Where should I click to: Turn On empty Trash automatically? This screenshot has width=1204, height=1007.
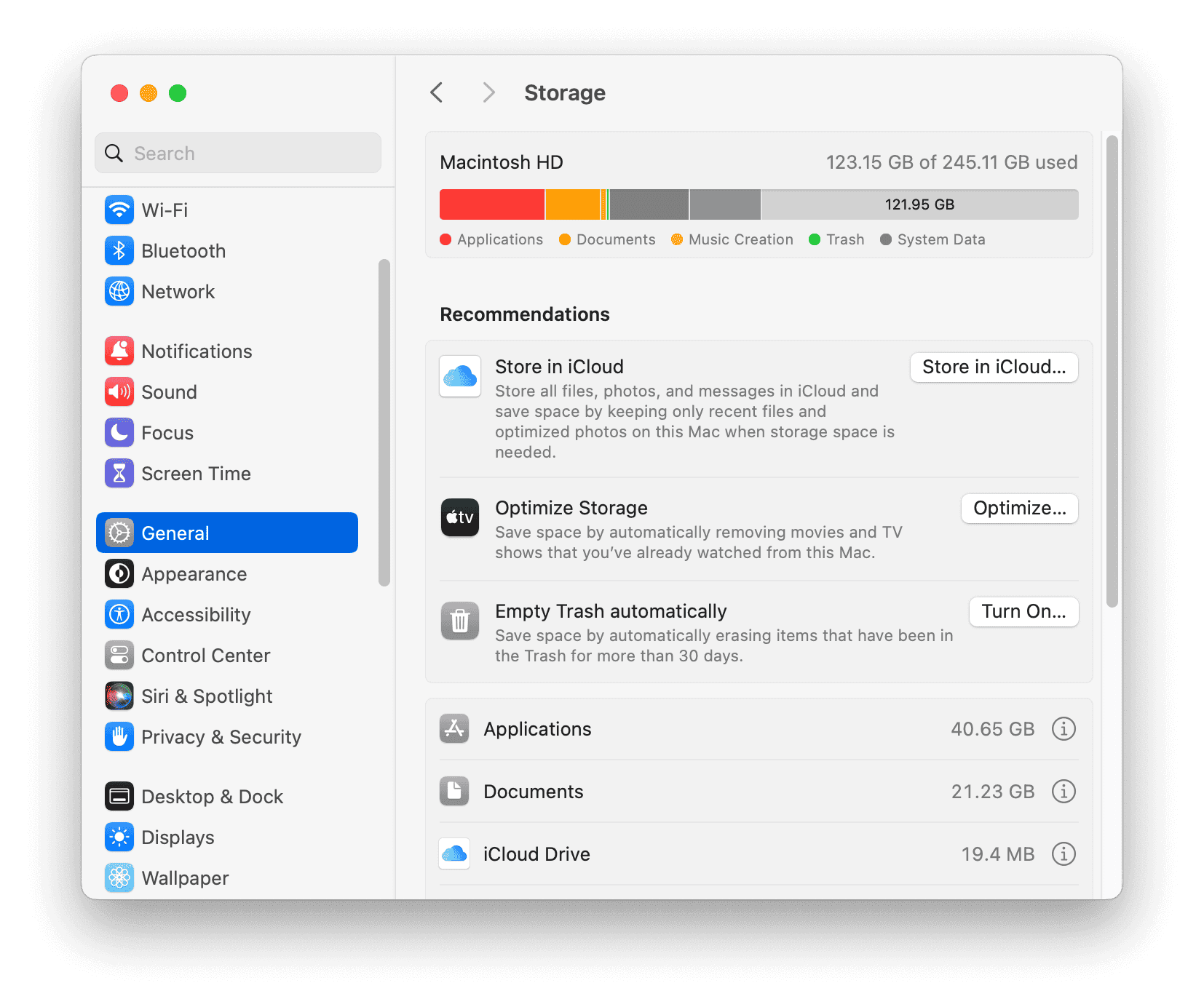tap(1023, 612)
